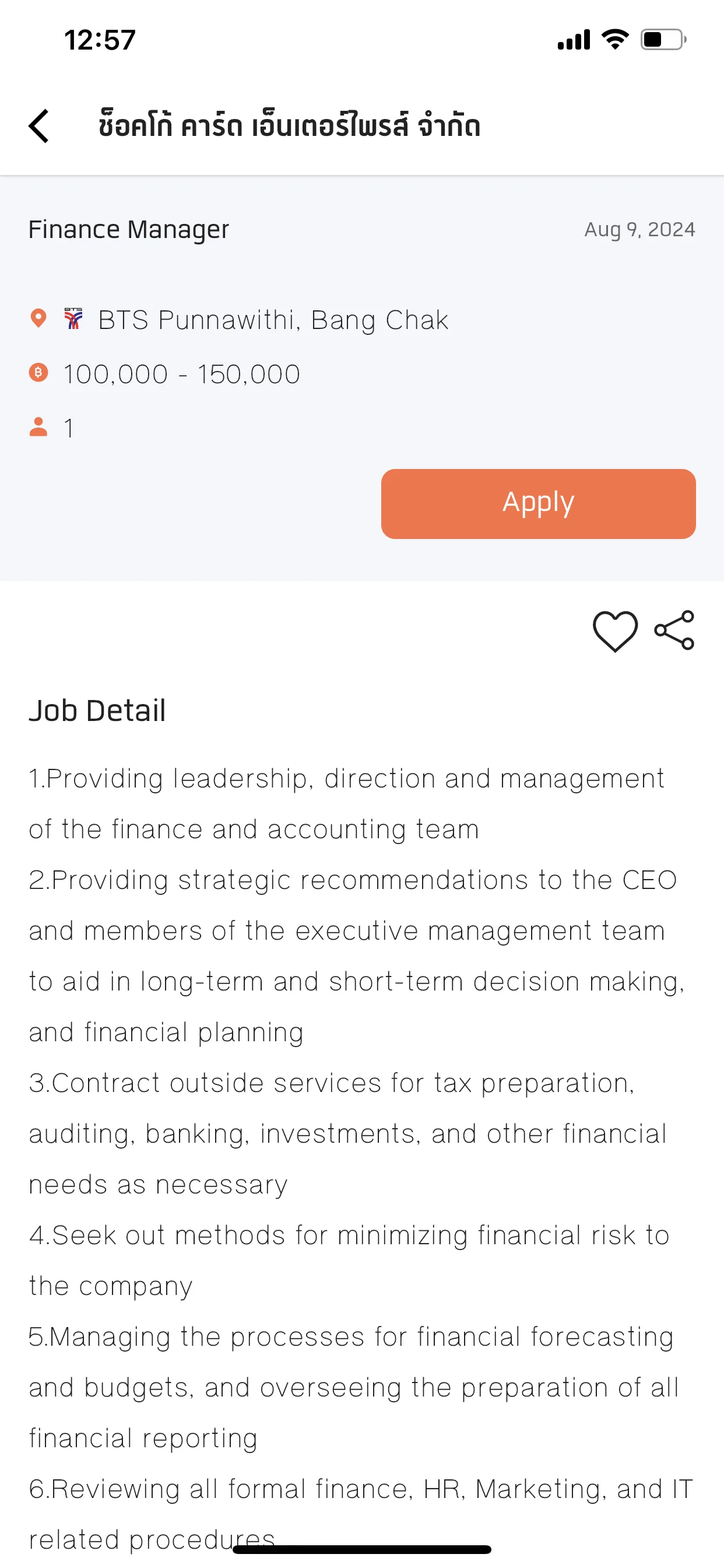Screen dimensions: 724x1568
Task: Select job detail item about minimizing financial risk
Action: 349,1261
